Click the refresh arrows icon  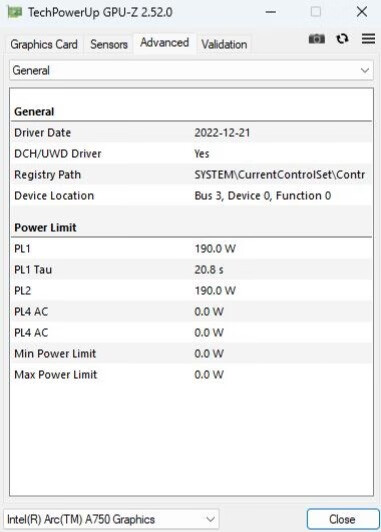click(x=342, y=39)
